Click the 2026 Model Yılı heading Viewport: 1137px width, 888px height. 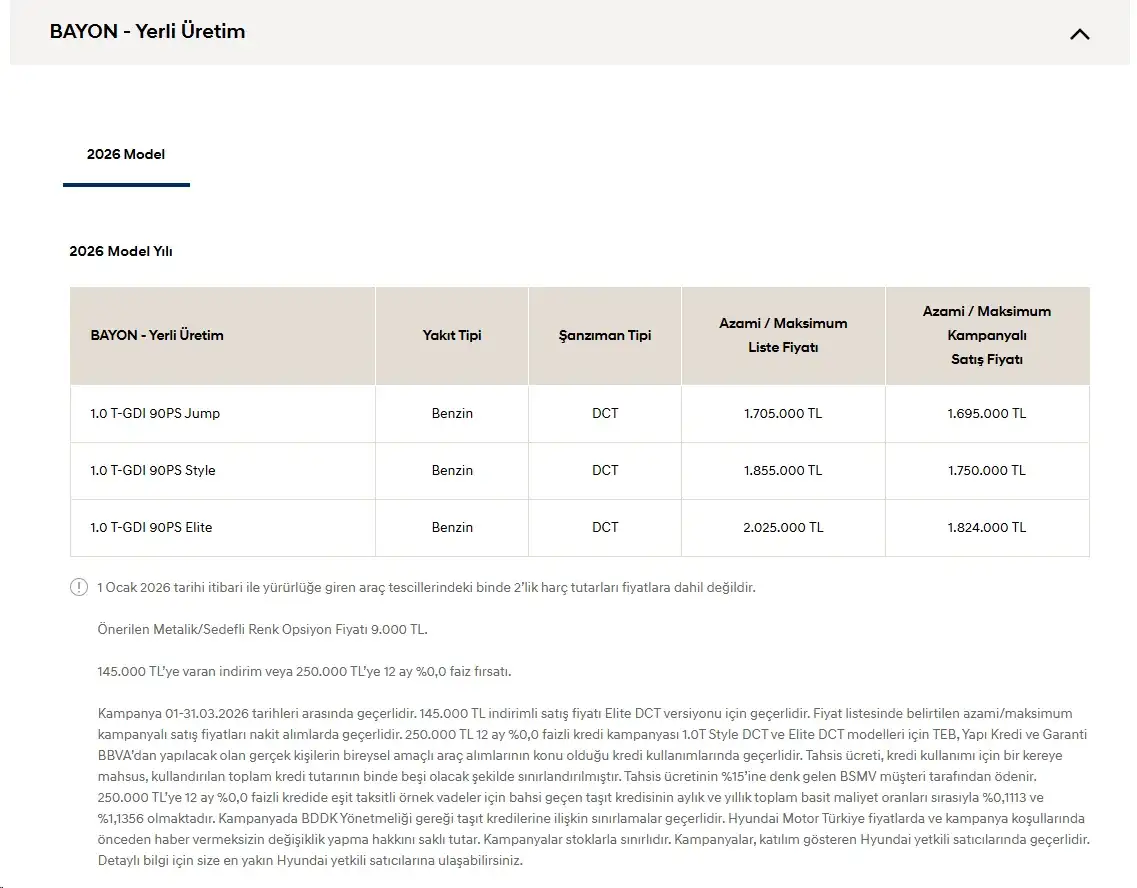coord(120,252)
